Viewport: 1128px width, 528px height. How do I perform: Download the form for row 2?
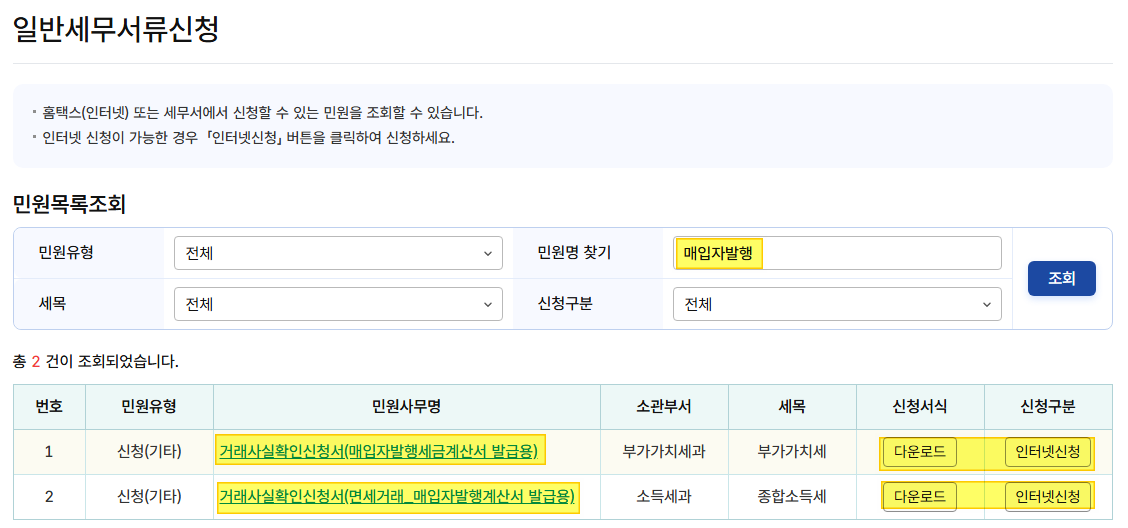[919, 496]
